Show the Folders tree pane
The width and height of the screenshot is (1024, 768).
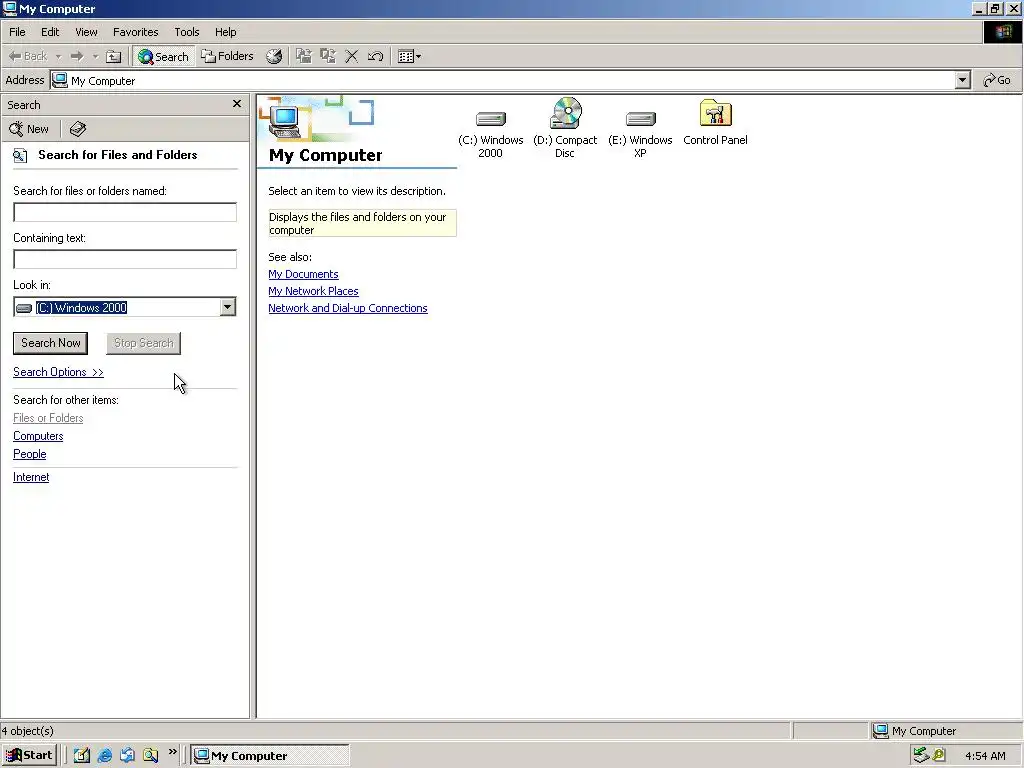coord(227,56)
